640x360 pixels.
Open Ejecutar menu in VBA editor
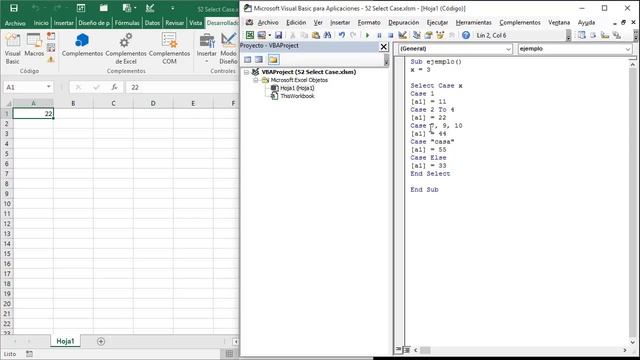pos(437,22)
